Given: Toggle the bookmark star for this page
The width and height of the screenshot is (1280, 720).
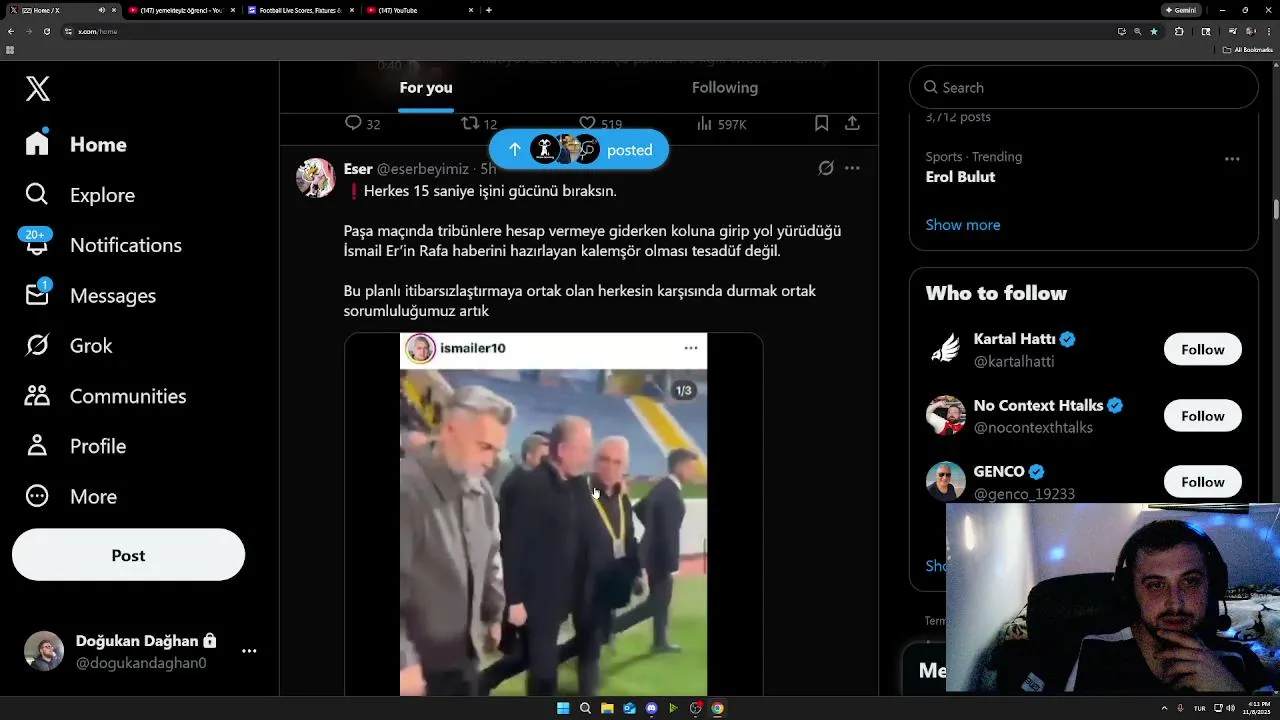Looking at the screenshot, I should (1153, 31).
